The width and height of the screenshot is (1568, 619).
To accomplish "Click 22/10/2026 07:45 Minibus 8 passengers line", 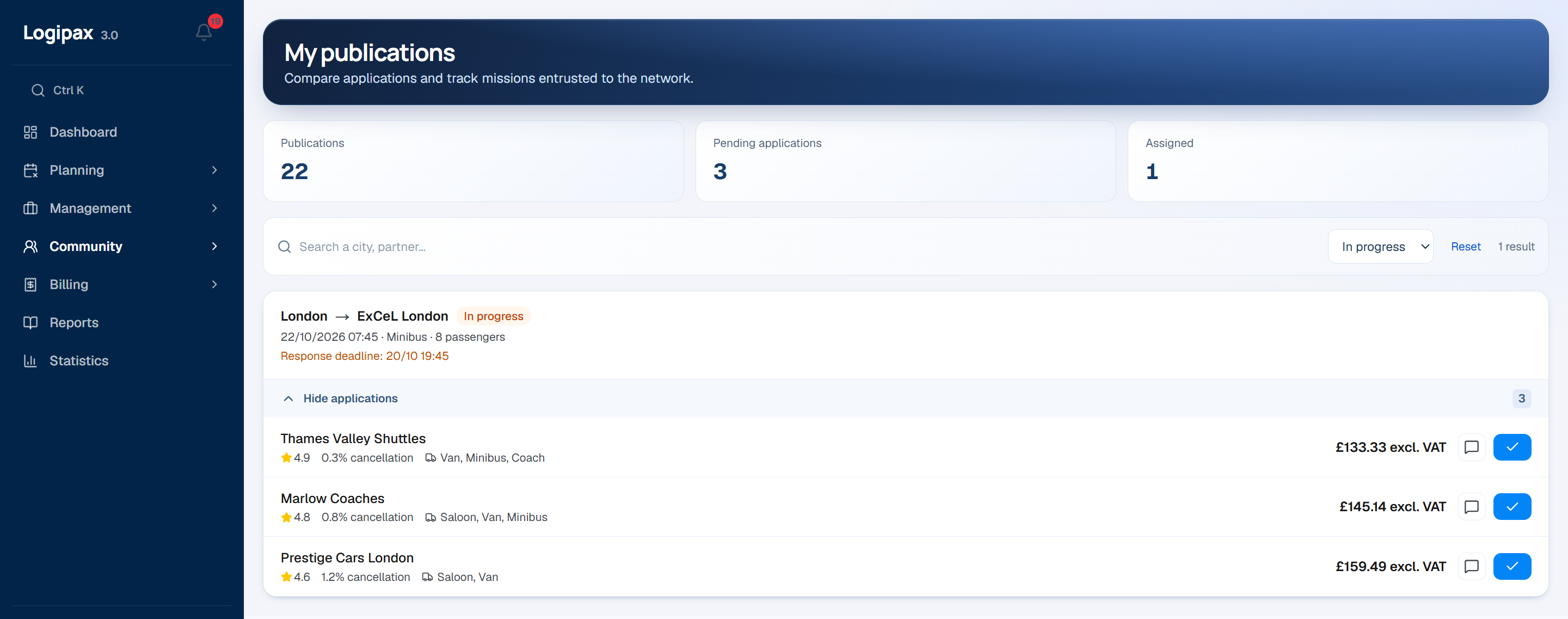I will 392,336.
